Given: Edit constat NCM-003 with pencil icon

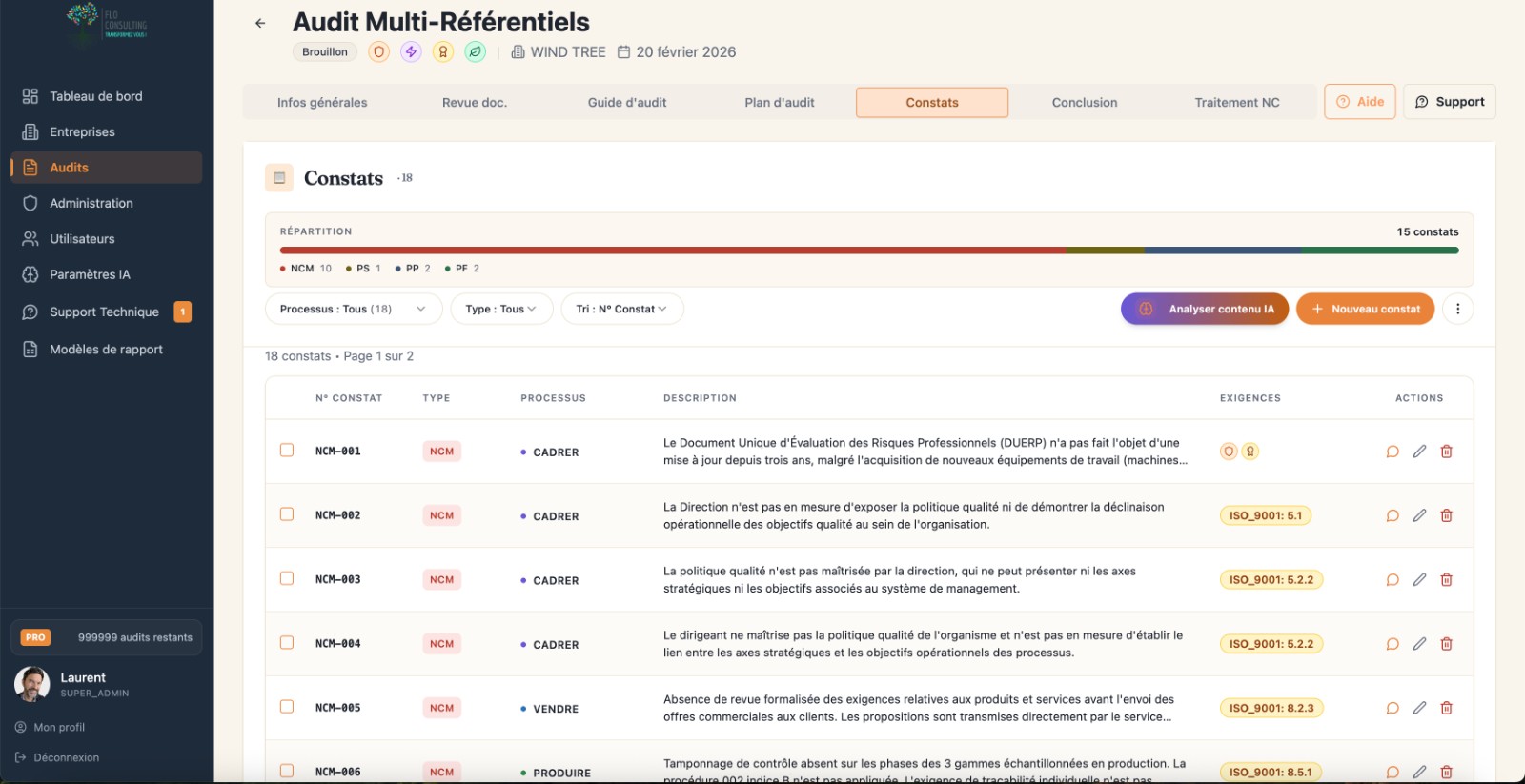Looking at the screenshot, I should click(x=1419, y=579).
